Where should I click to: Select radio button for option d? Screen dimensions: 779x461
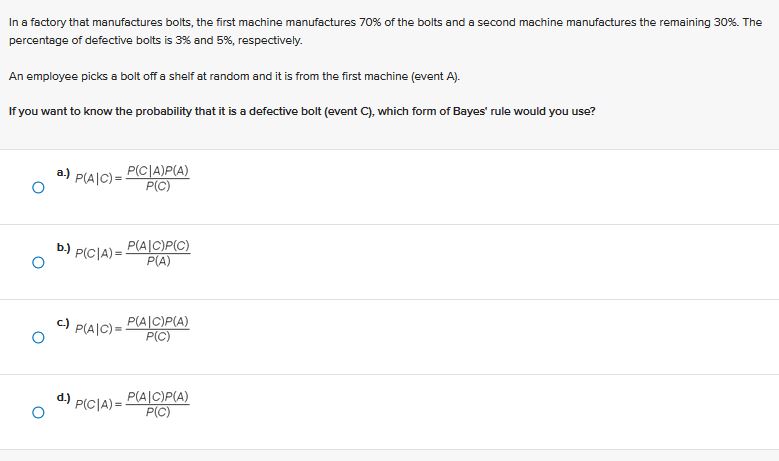pos(38,412)
